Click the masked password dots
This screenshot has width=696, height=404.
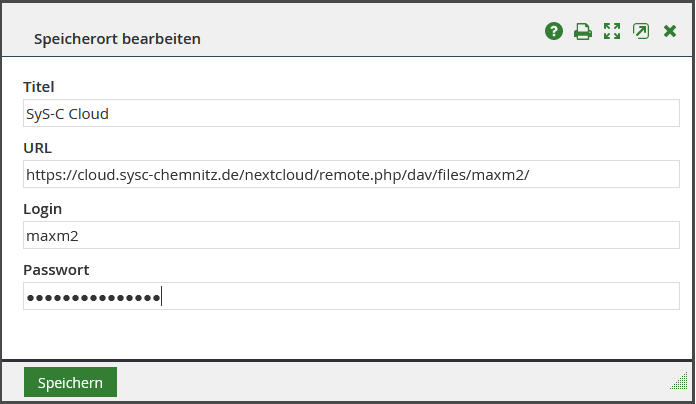pyautogui.click(x=93, y=297)
